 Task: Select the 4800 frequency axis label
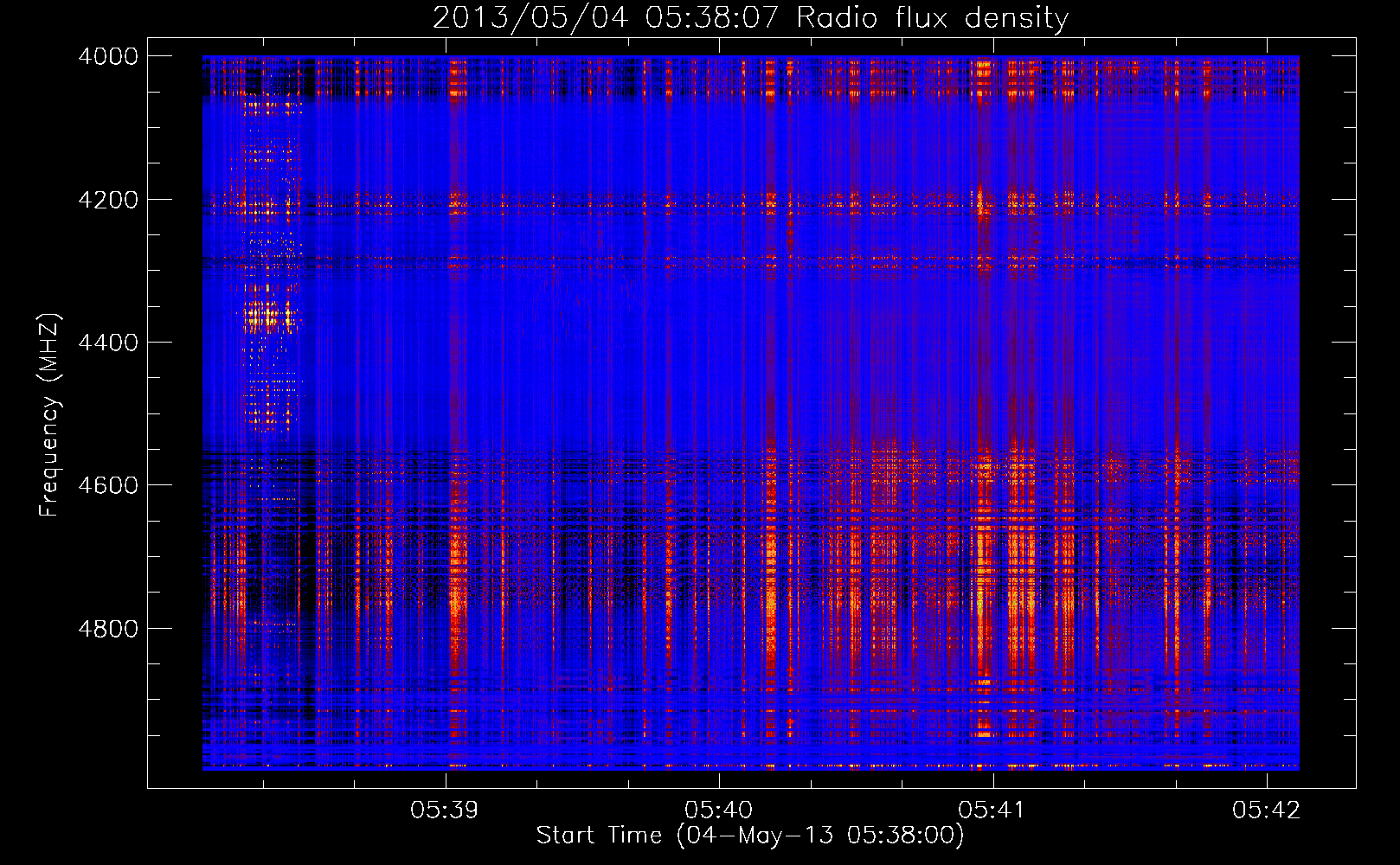click(107, 629)
